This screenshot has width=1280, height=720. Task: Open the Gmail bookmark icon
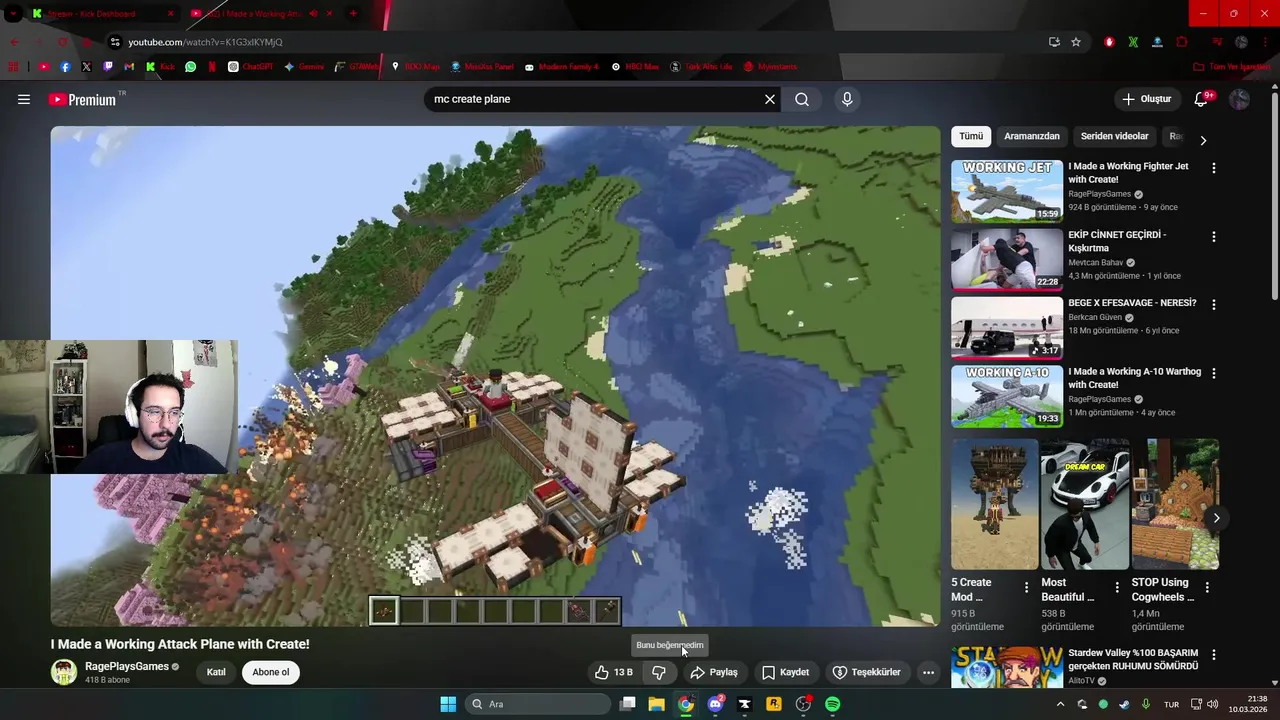[129, 67]
